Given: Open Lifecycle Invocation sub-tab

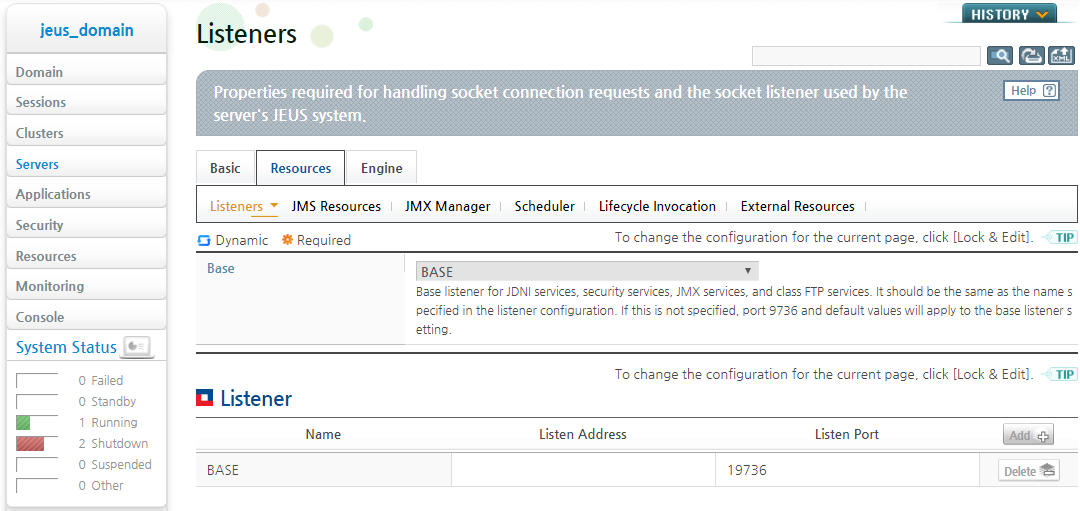Looking at the screenshot, I should pyautogui.click(x=657, y=206).
